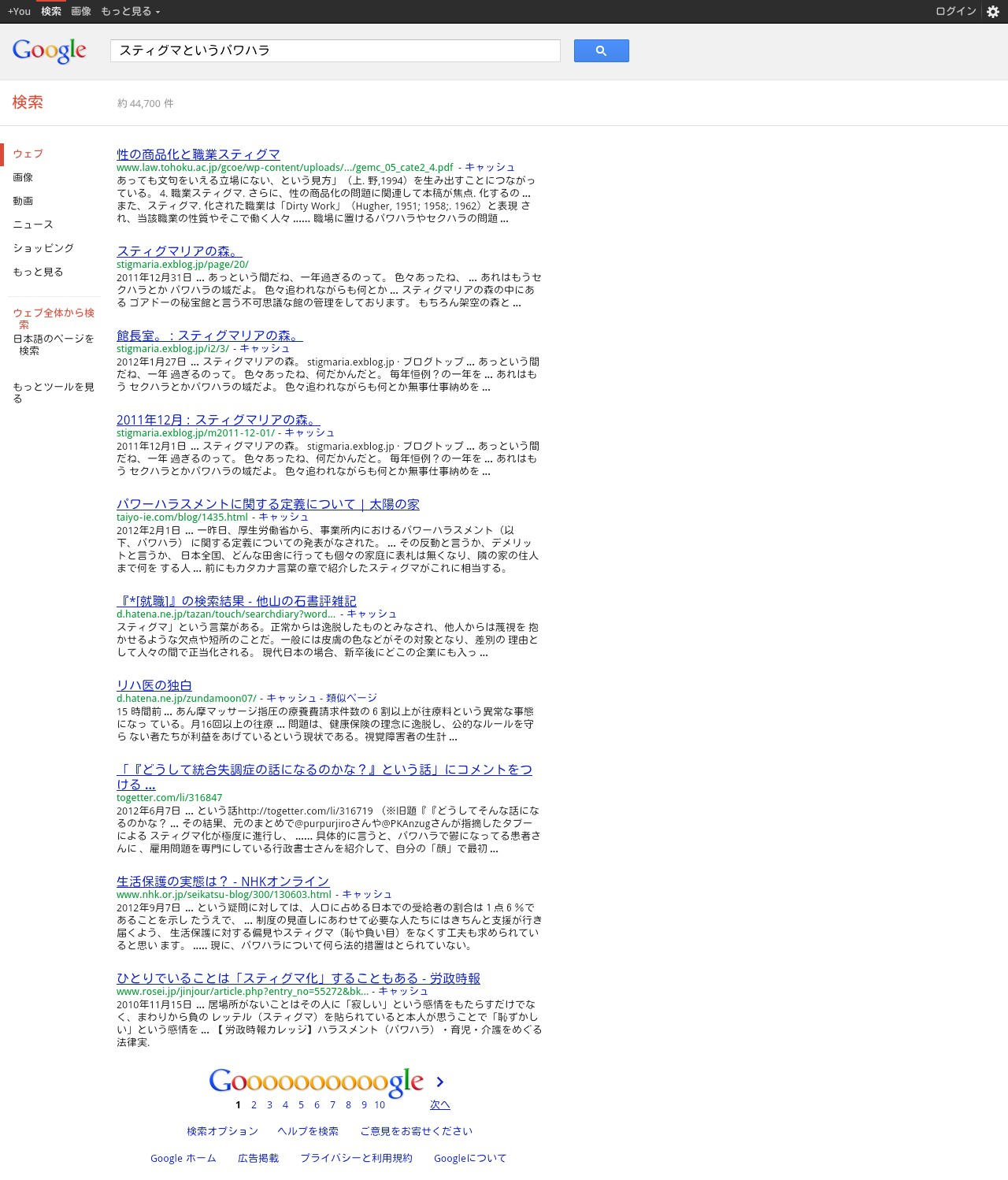
Task: Click 次へ next page link
Action: pos(440,1104)
